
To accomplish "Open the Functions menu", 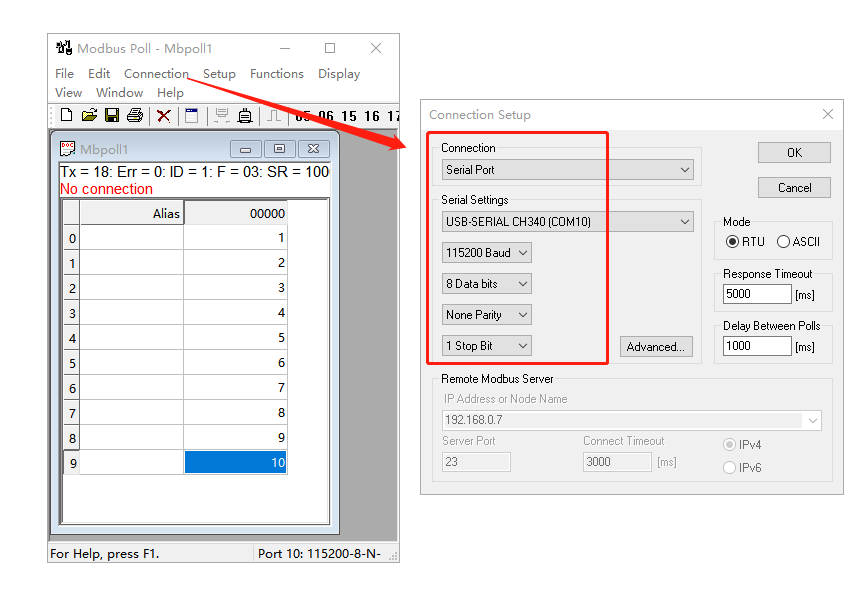I will tap(277, 74).
